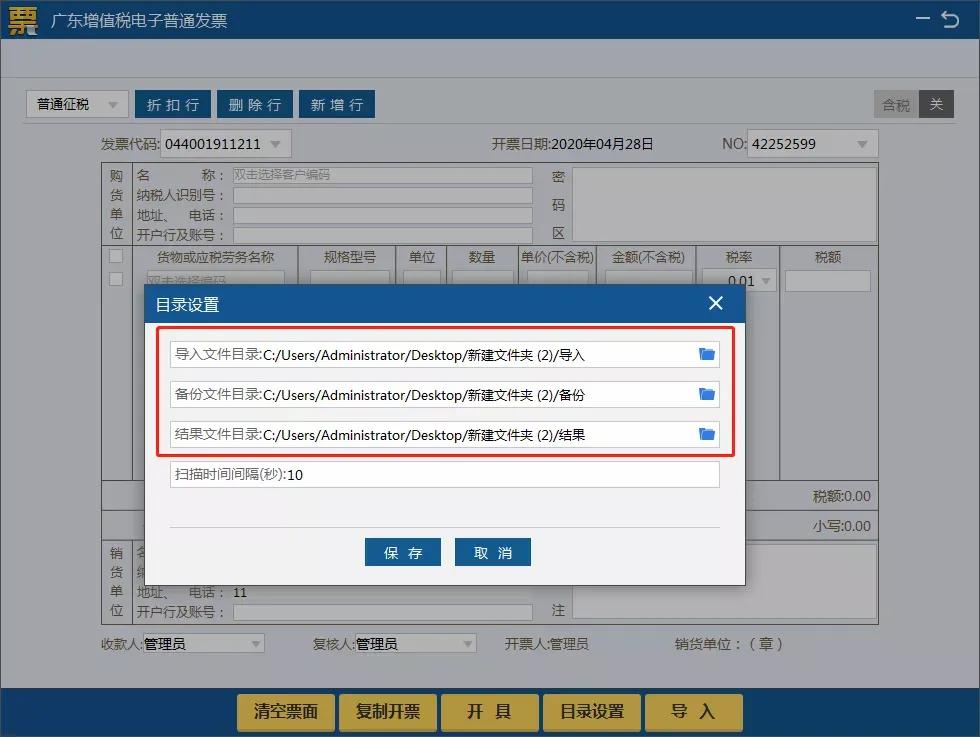Browse folder for the backup file directory

707,394
